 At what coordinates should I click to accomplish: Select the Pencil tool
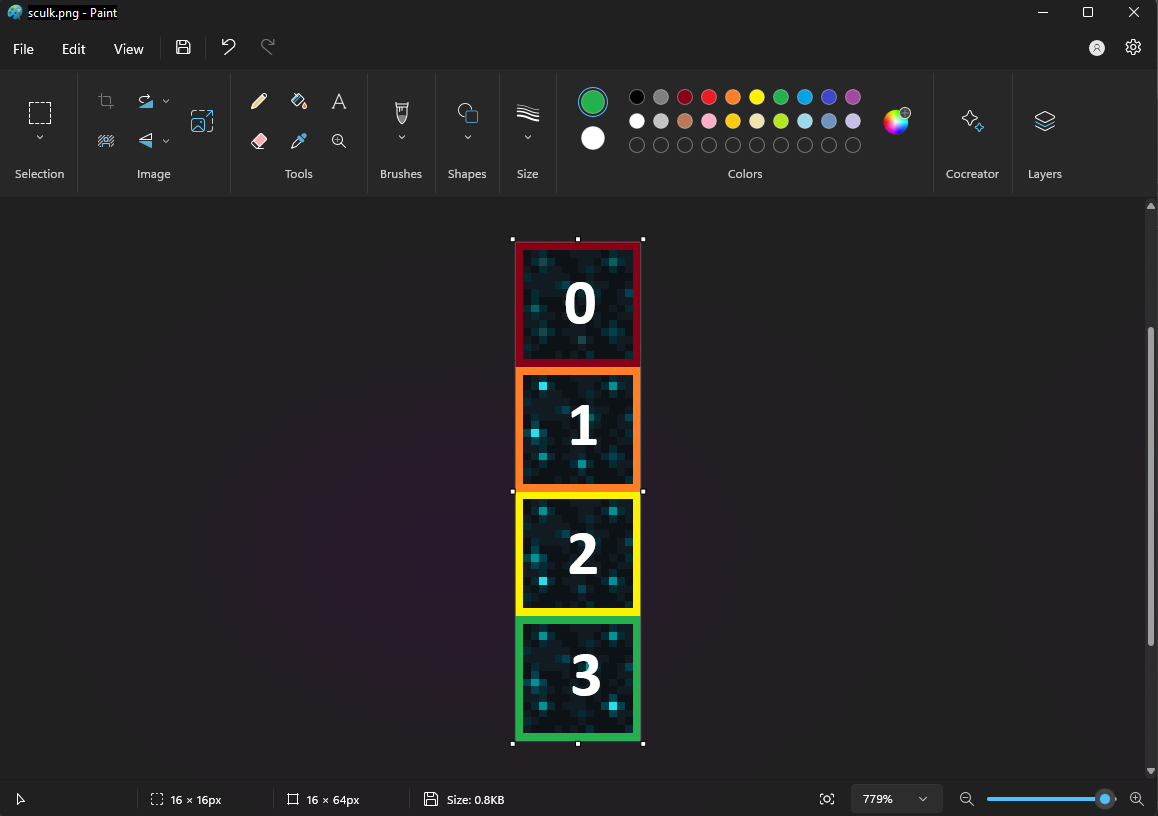tap(258, 101)
